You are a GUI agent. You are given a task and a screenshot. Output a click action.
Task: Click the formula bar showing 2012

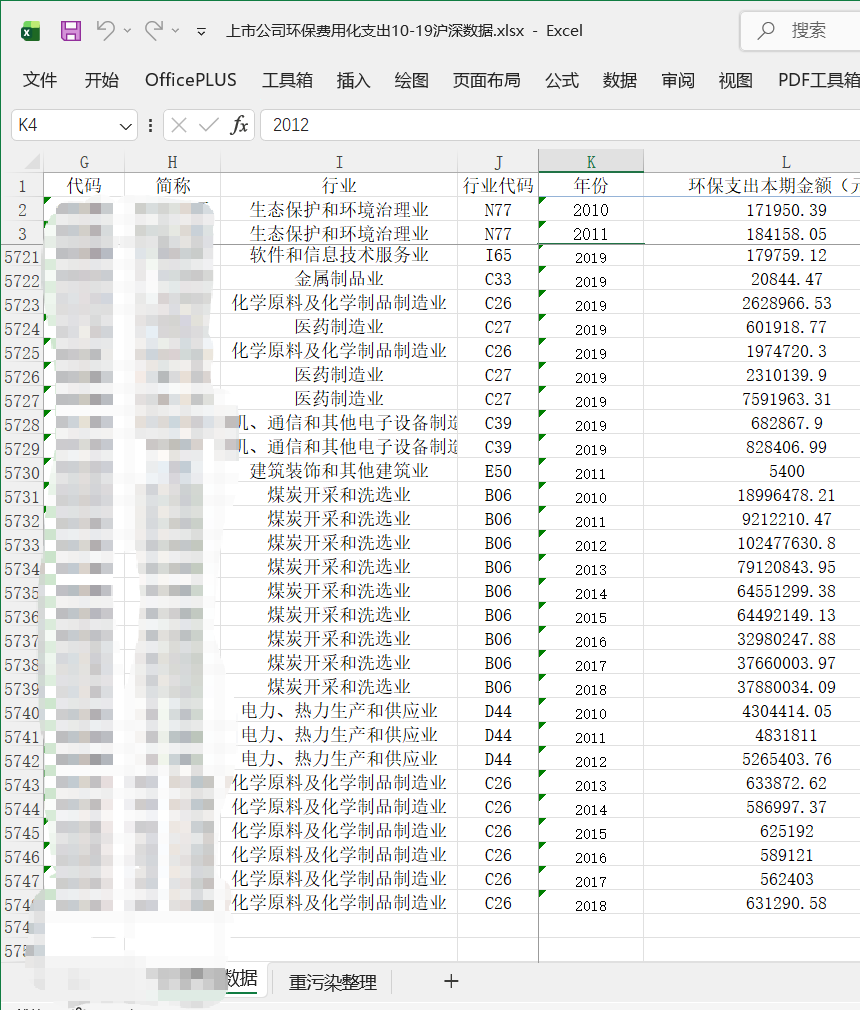560,125
